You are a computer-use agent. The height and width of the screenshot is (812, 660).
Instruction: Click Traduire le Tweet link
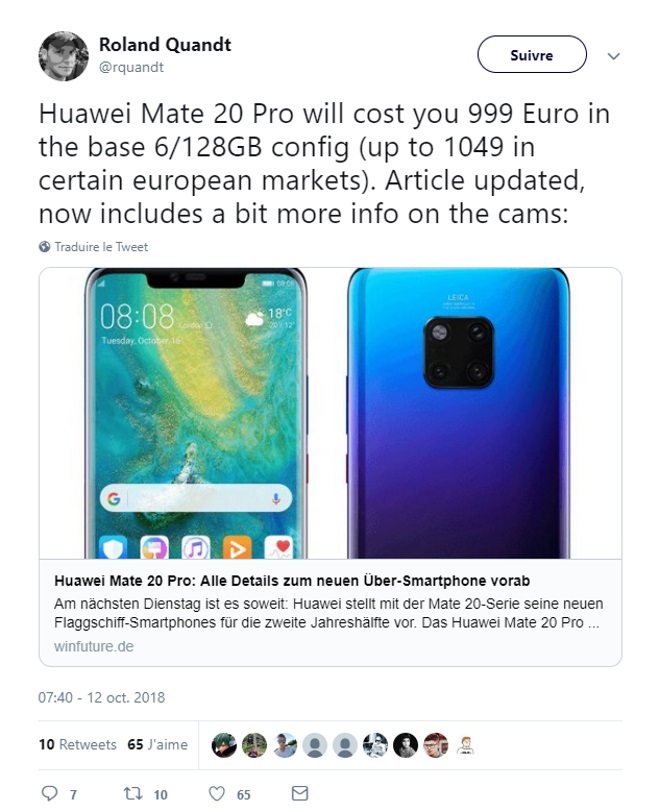(101, 246)
